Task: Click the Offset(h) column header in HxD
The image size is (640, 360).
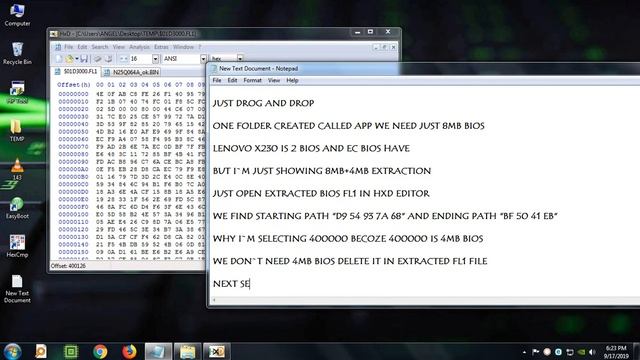Action: [x=73, y=85]
